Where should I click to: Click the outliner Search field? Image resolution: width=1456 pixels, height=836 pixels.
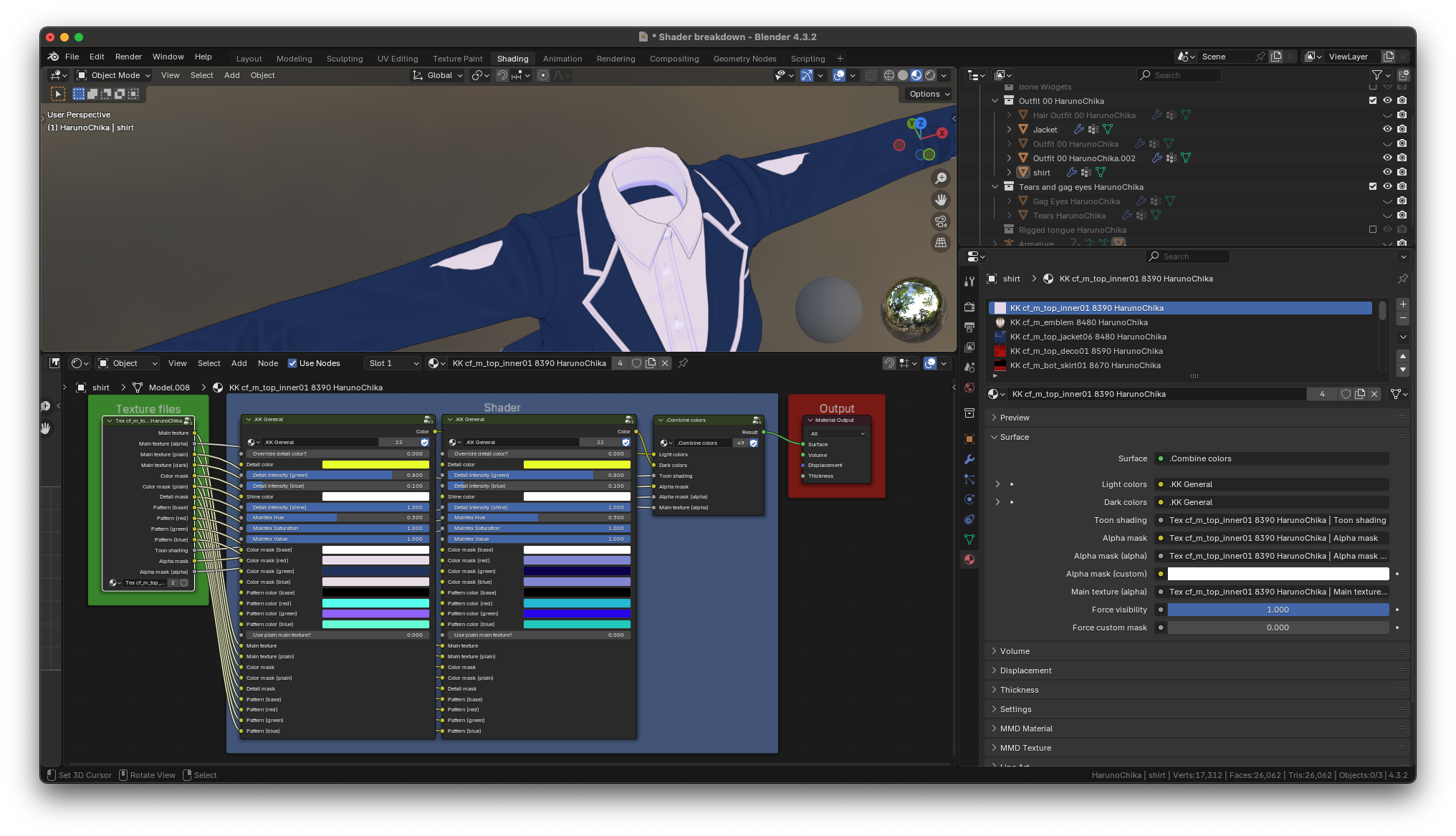pos(1182,75)
